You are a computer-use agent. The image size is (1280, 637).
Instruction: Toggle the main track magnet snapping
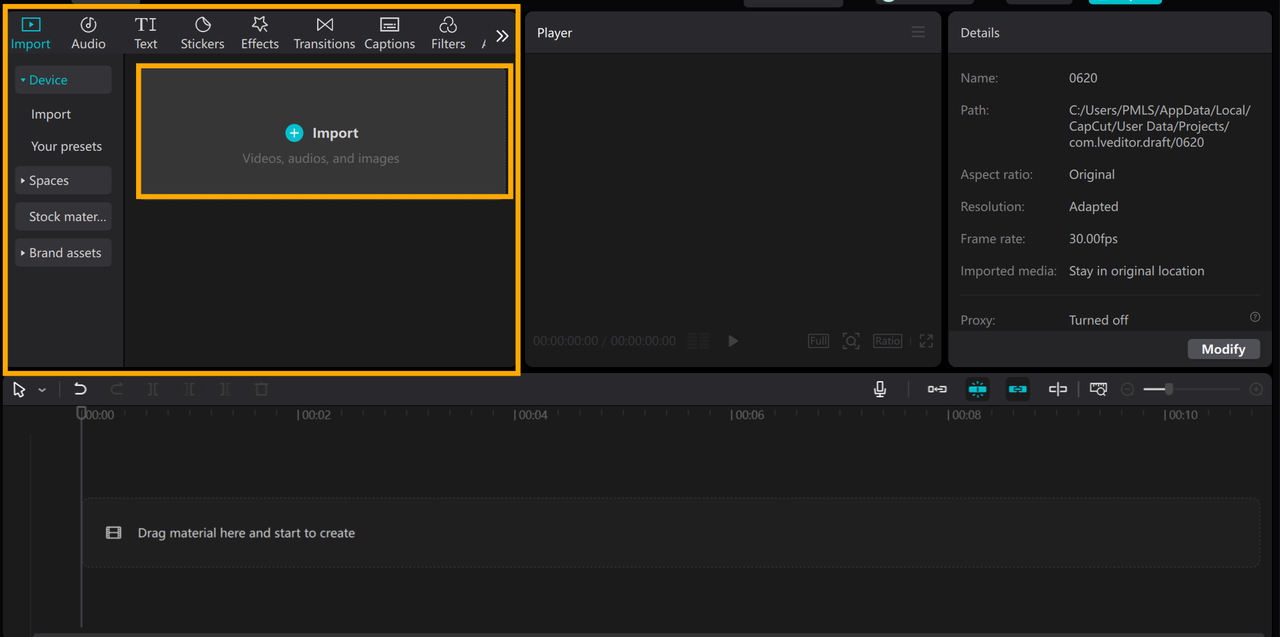[937, 389]
